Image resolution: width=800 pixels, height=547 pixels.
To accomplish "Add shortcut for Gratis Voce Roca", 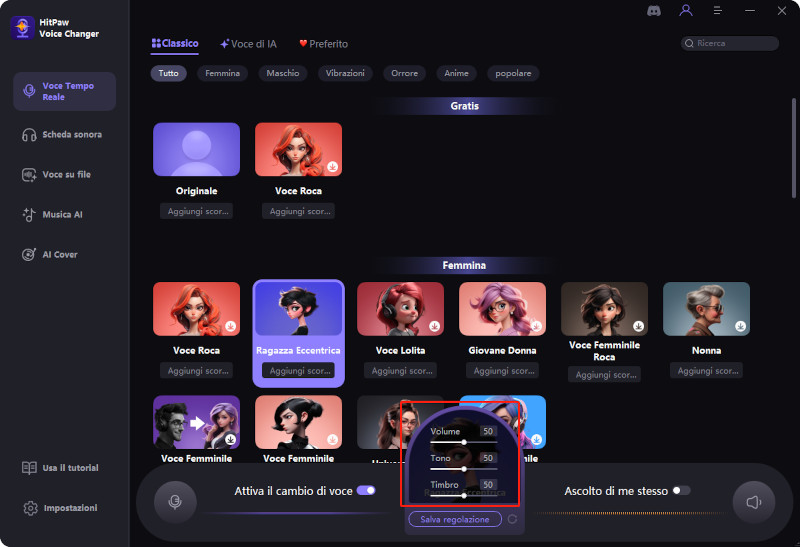I will [298, 211].
